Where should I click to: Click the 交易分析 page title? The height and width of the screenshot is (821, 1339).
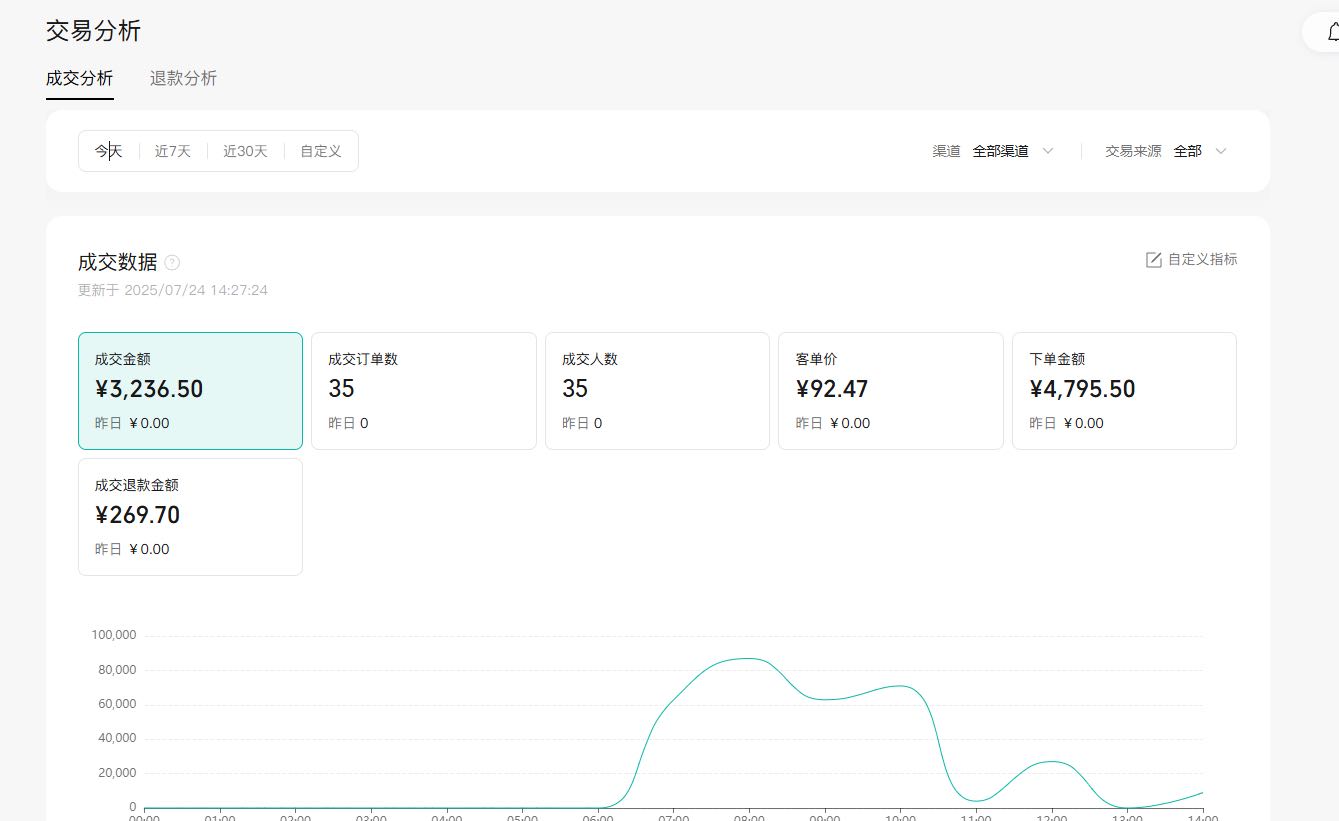point(93,31)
